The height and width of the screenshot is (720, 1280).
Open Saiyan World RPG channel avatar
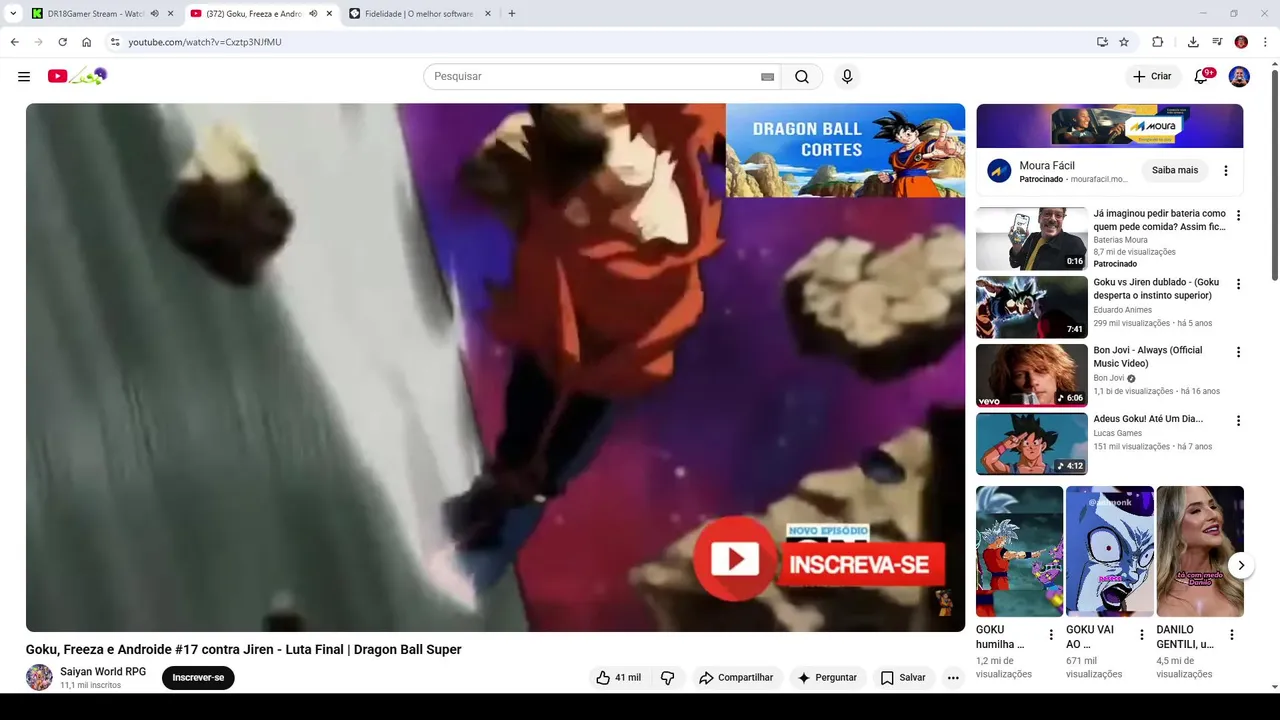[x=39, y=677]
